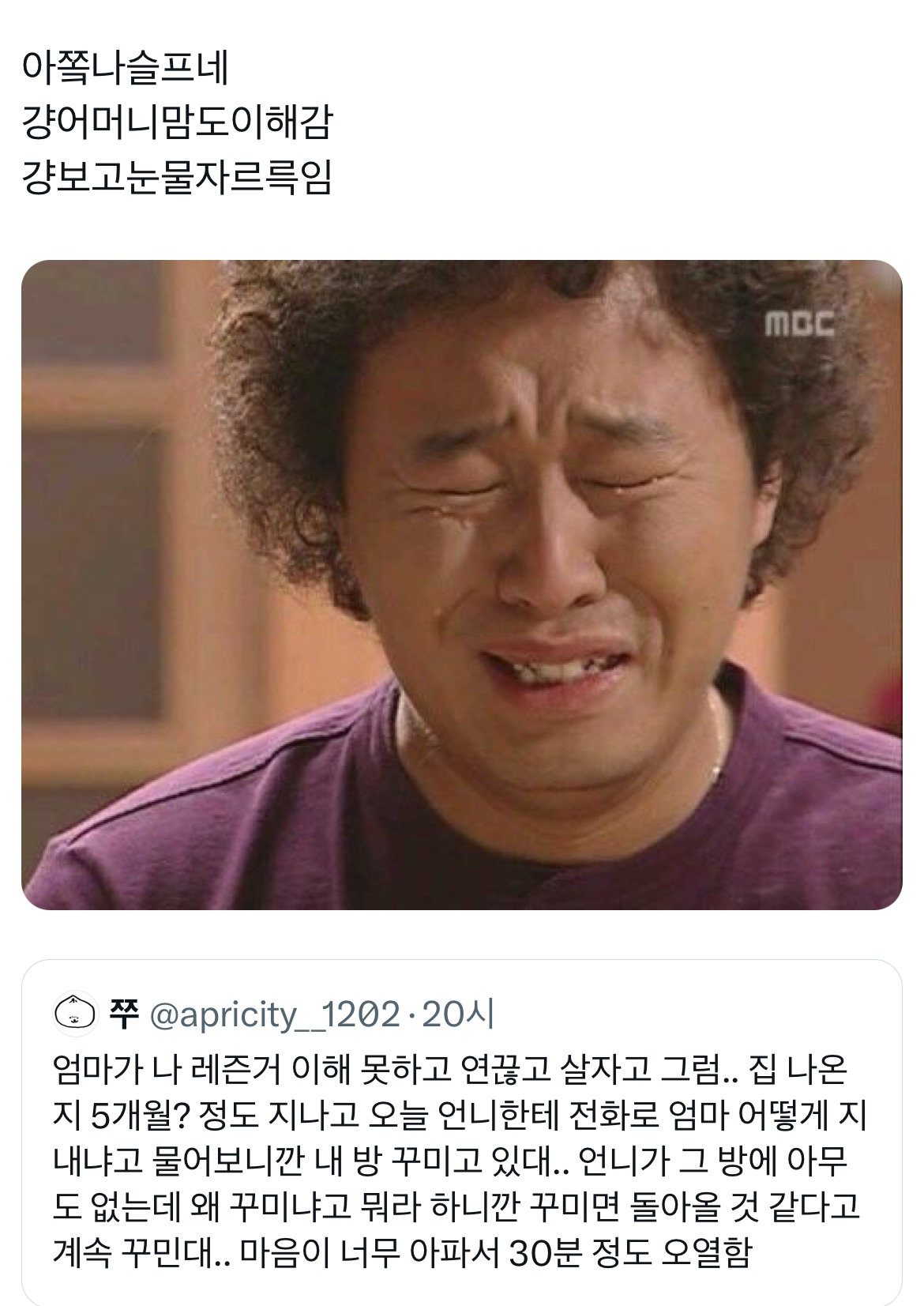Click quoted text line starting 내냐고 물어보니깐

[449, 1162]
